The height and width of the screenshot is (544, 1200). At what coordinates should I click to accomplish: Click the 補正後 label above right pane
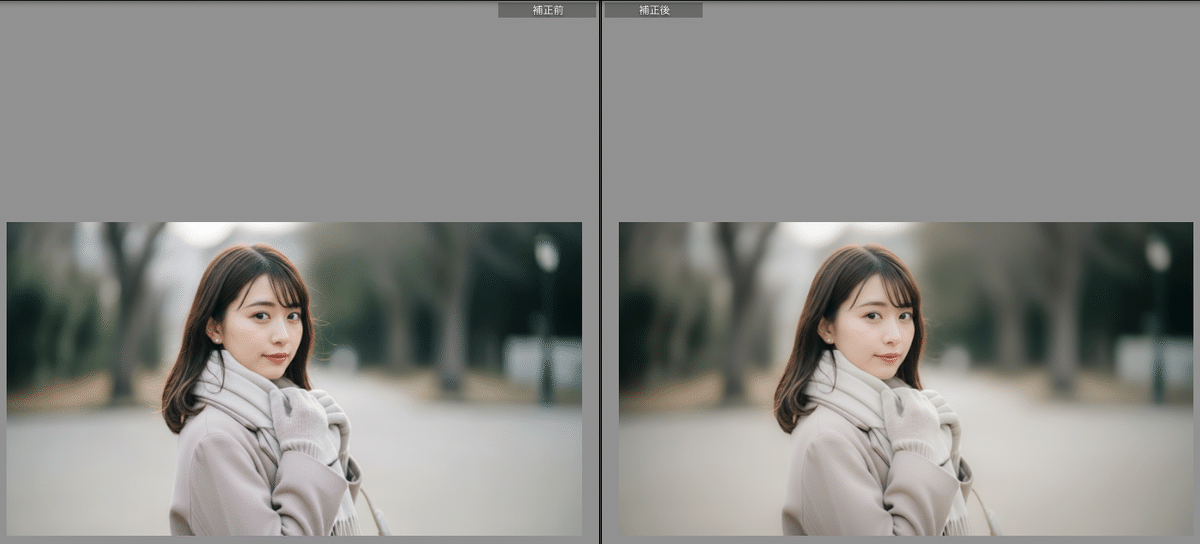653,10
